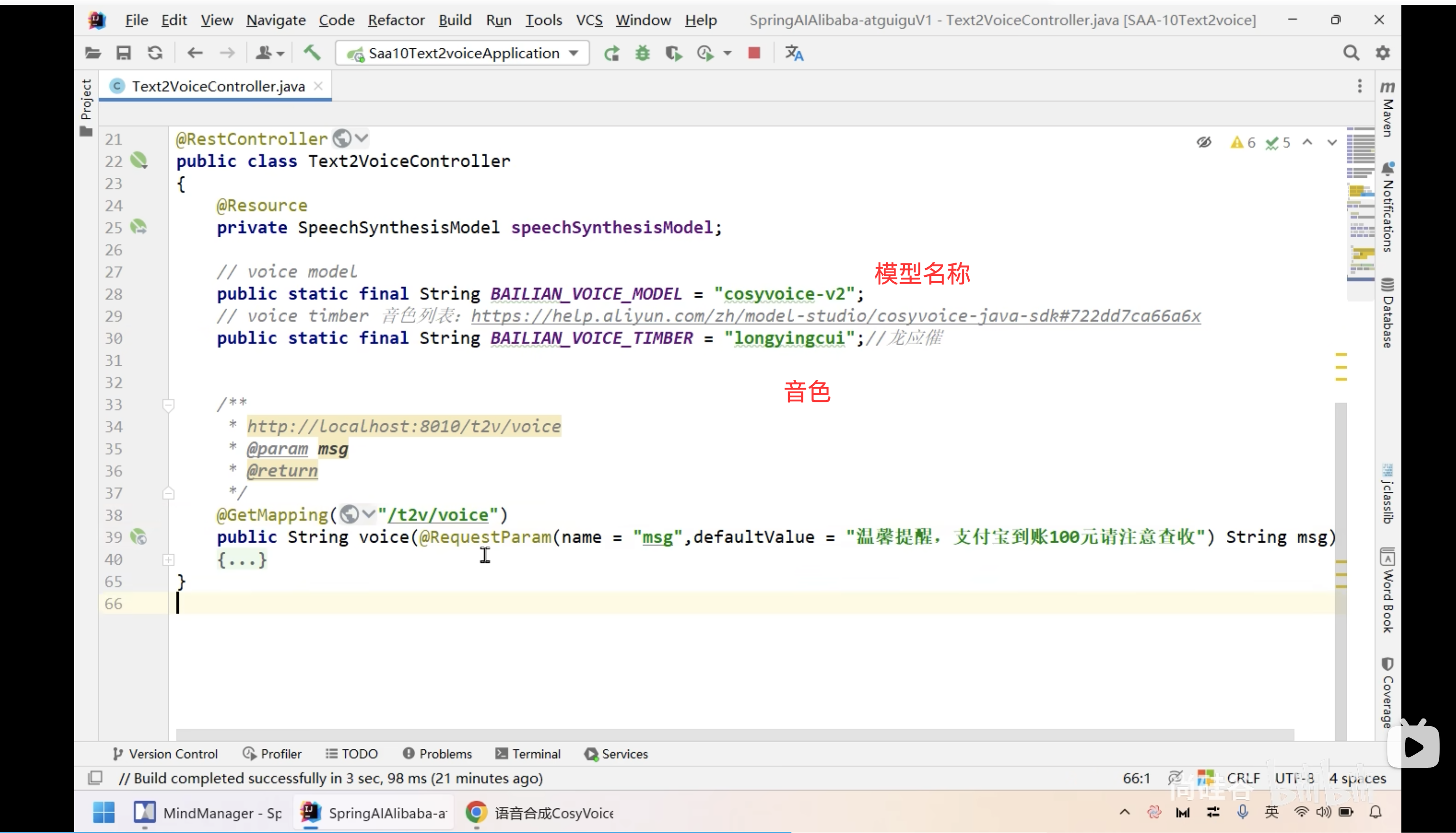Toggle the reader mode eye icon
The height and width of the screenshot is (833, 1456).
[x=1204, y=143]
